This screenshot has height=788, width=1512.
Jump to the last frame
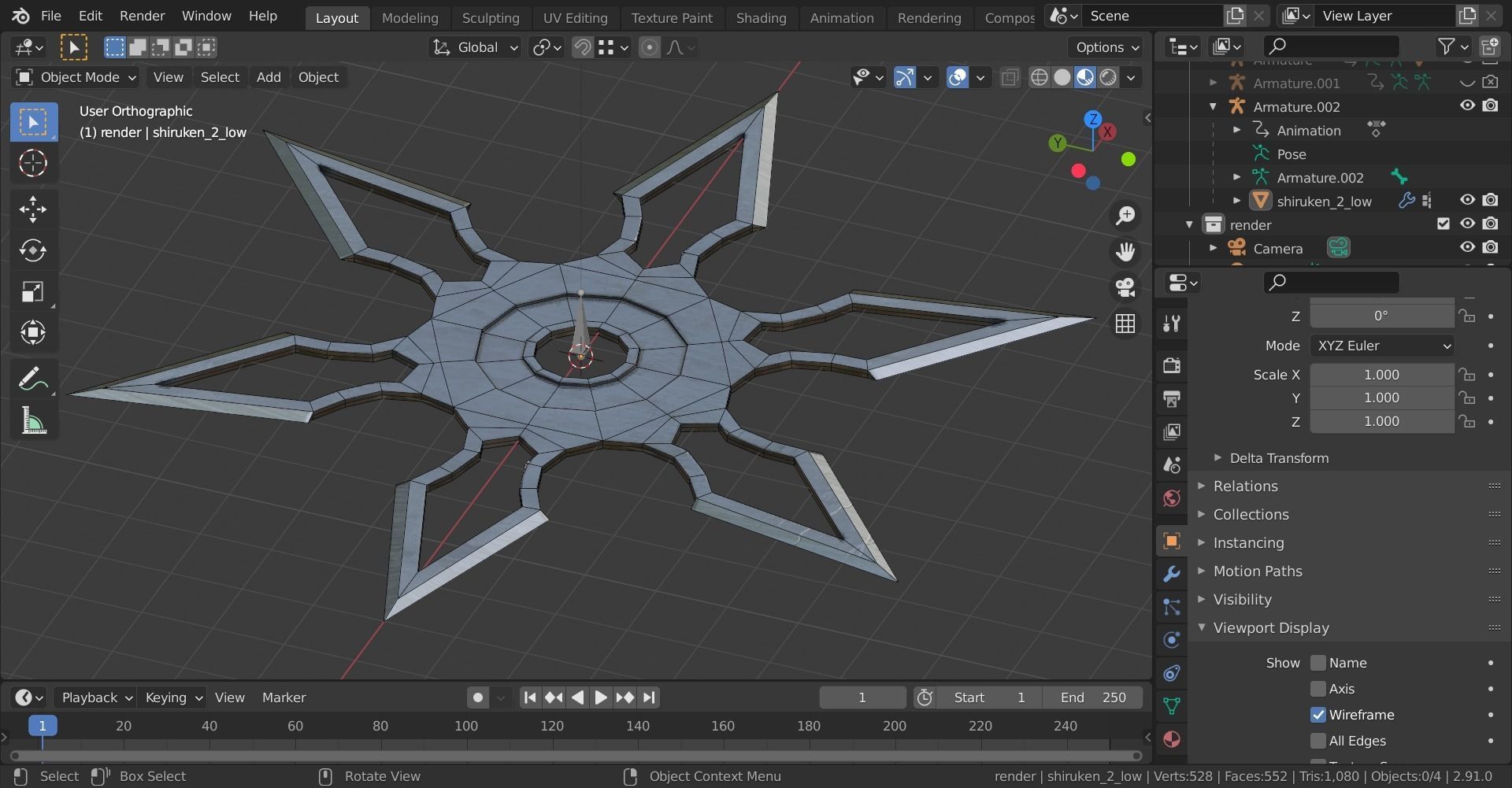coord(649,697)
